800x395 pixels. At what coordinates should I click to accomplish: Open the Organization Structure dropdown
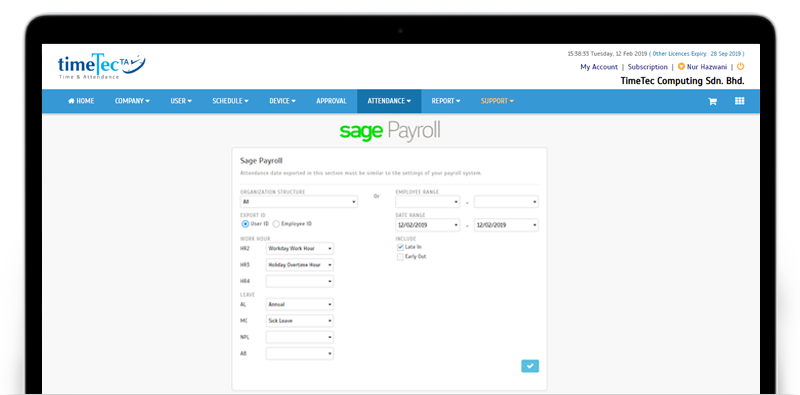299,202
